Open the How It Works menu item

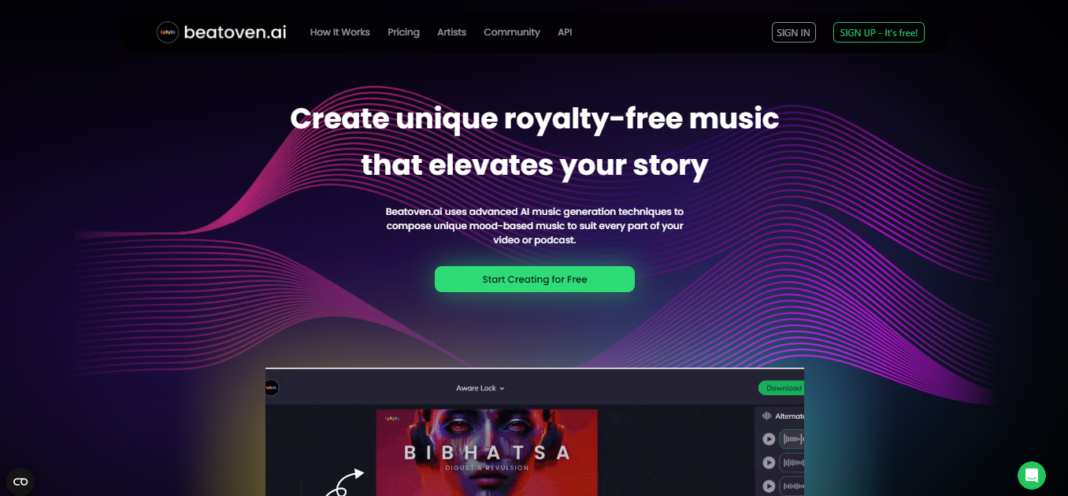point(340,32)
